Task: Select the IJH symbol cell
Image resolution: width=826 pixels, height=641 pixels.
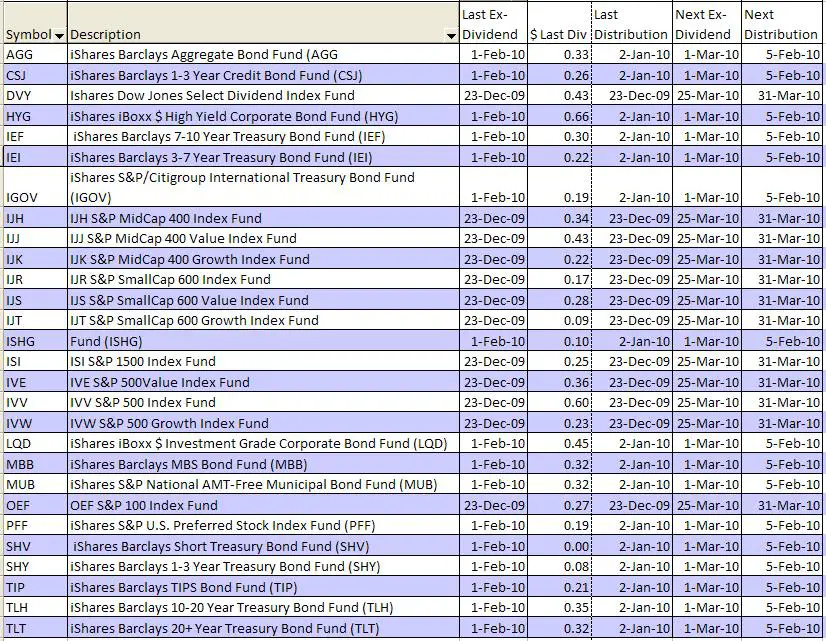Action: [x=35, y=218]
